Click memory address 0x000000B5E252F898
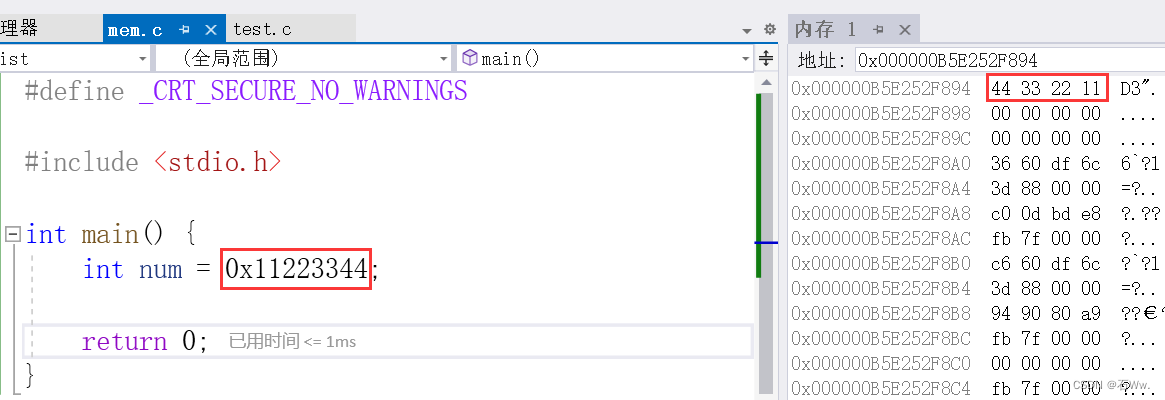Screen dimensions: 1165x400 pos(881,114)
